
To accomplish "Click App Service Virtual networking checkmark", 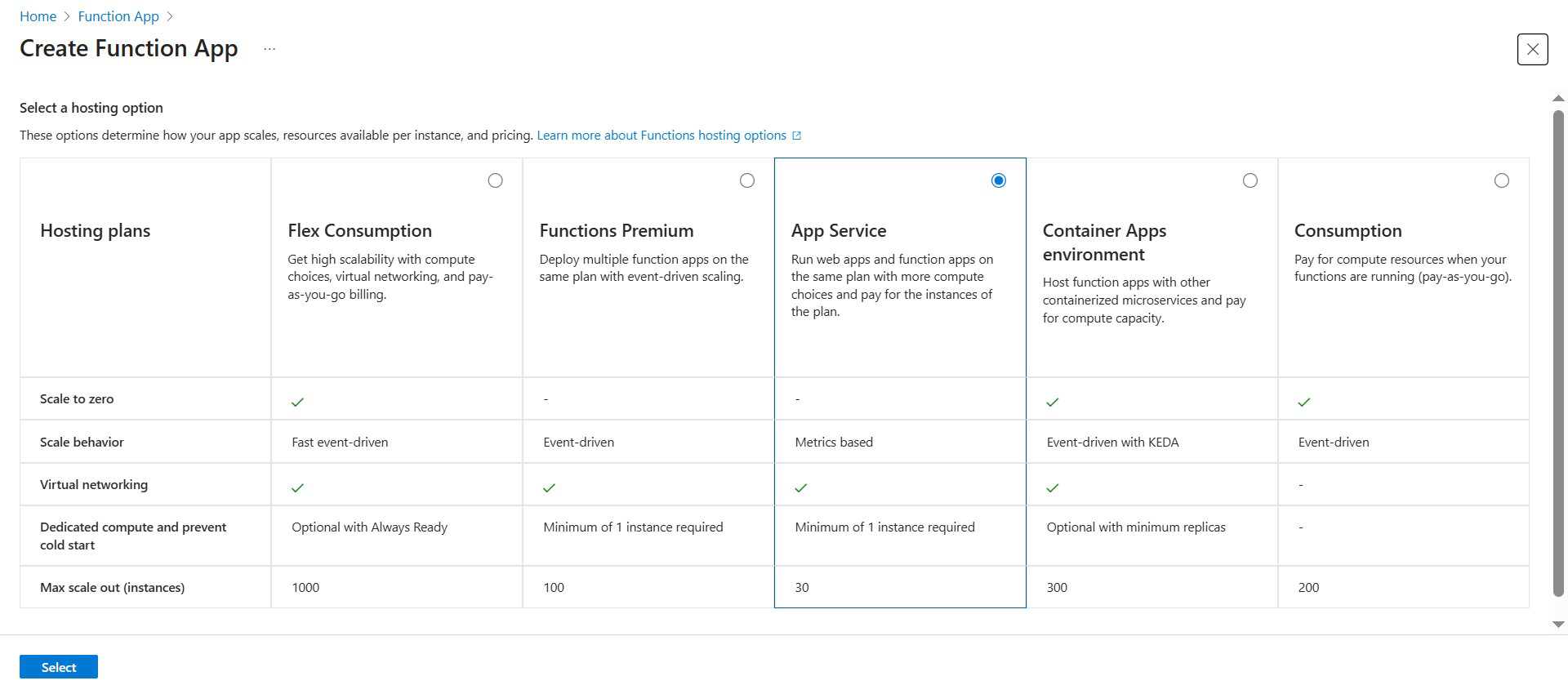I will click(800, 487).
